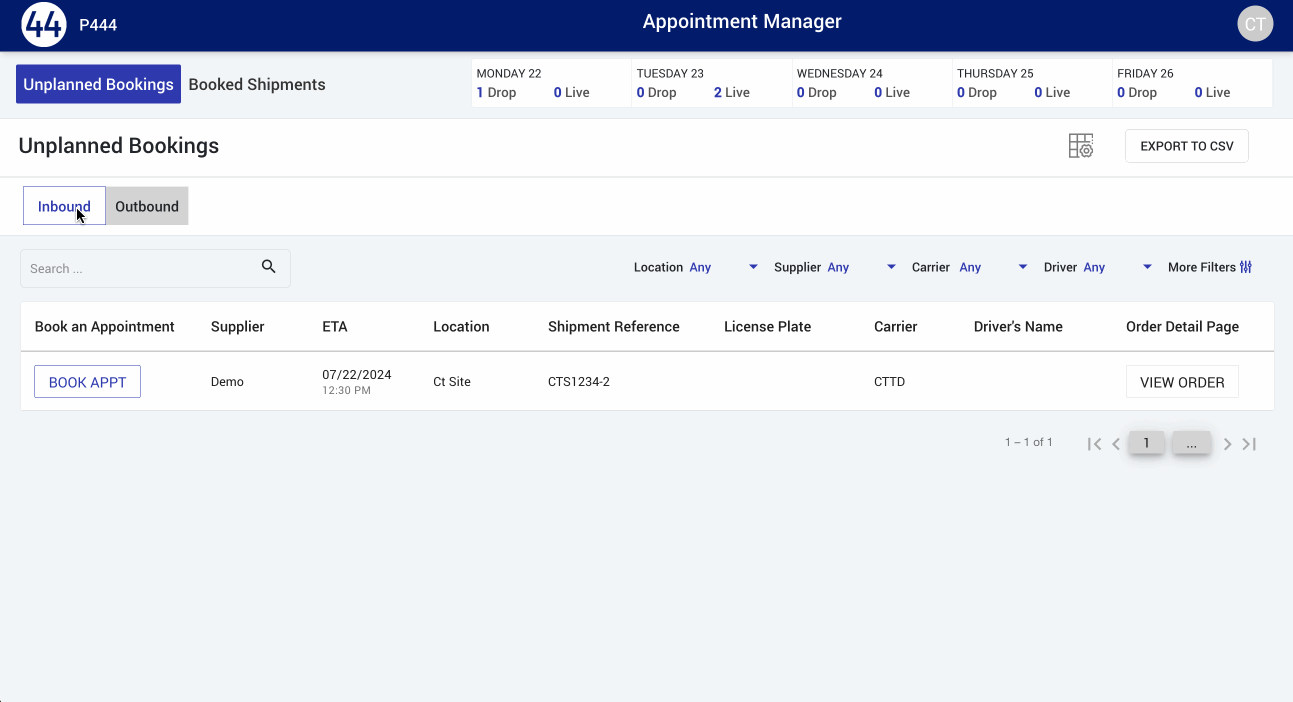
Task: Click the ETA column header
Action: click(x=335, y=326)
